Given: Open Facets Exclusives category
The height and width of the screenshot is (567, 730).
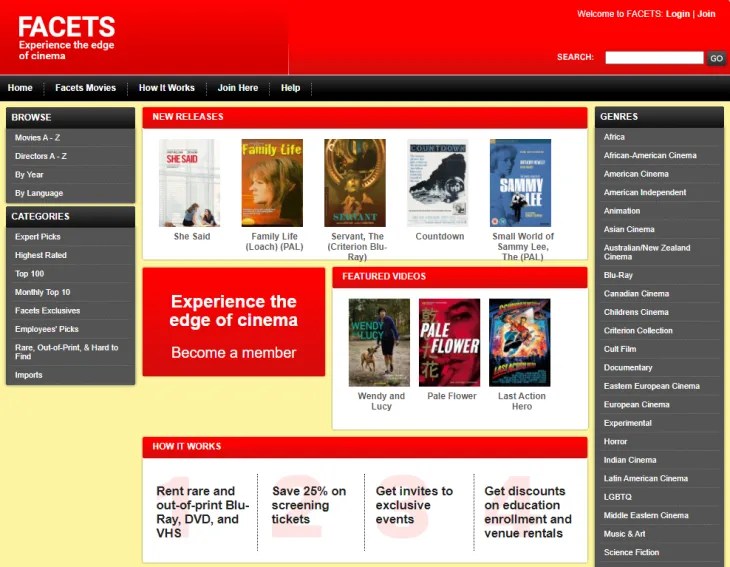Looking at the screenshot, I should pyautogui.click(x=47, y=310).
